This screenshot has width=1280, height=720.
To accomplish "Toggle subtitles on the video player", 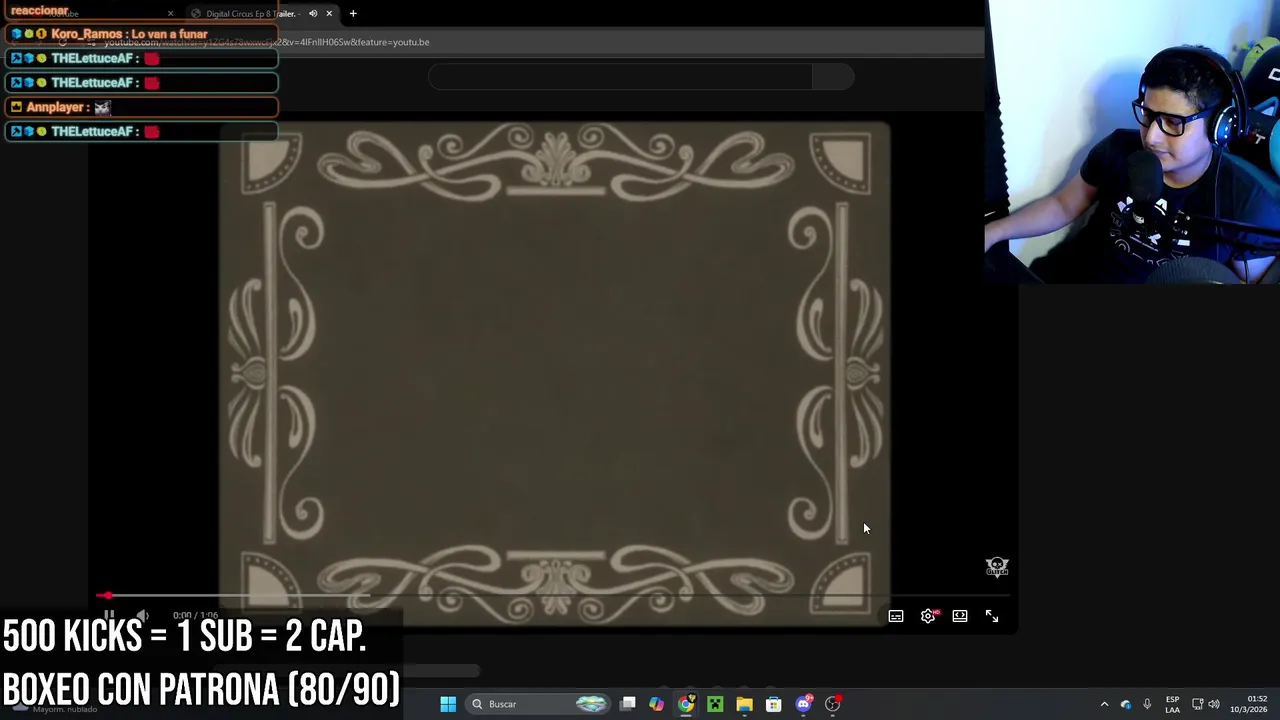I will (896, 617).
